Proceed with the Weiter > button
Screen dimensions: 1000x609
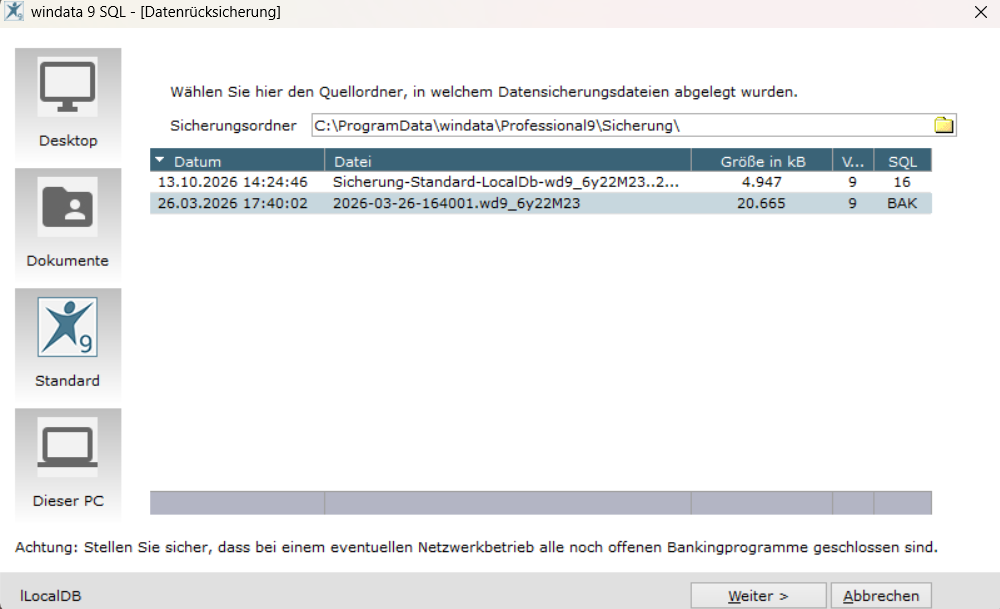click(758, 596)
